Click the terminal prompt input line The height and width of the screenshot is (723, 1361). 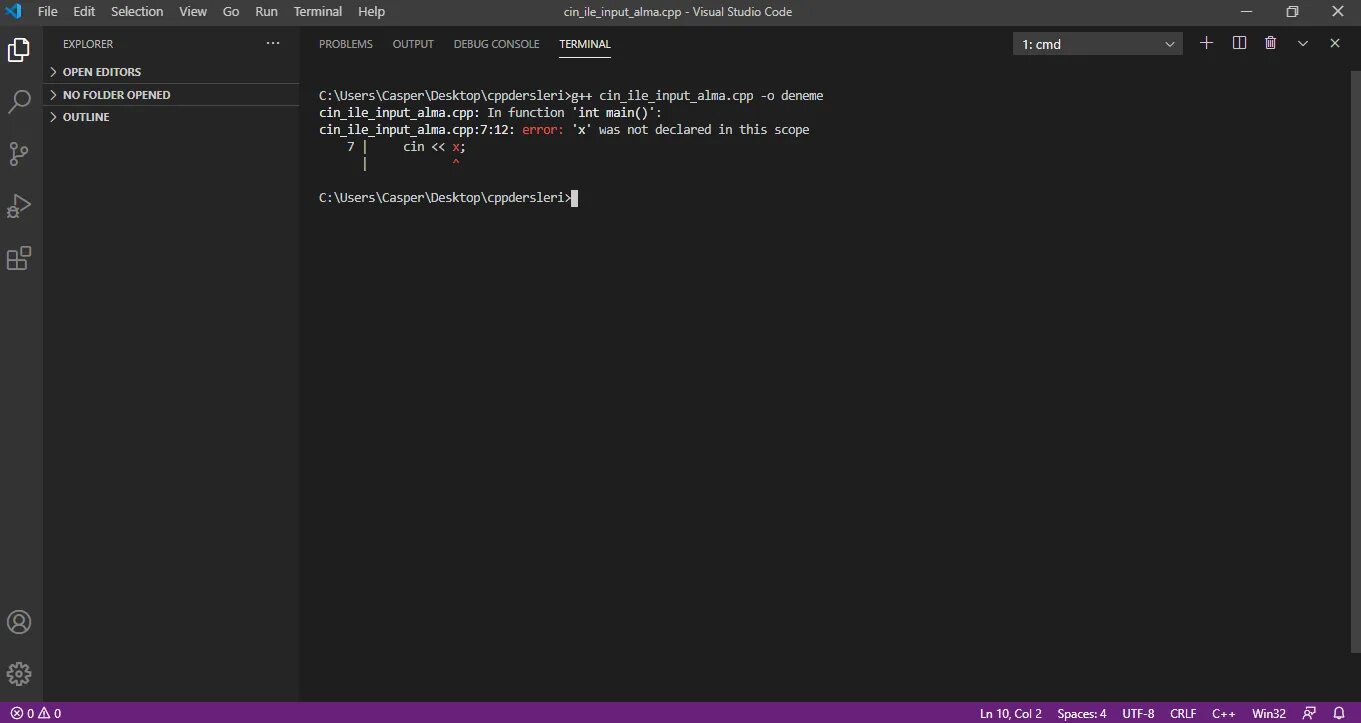pos(448,198)
